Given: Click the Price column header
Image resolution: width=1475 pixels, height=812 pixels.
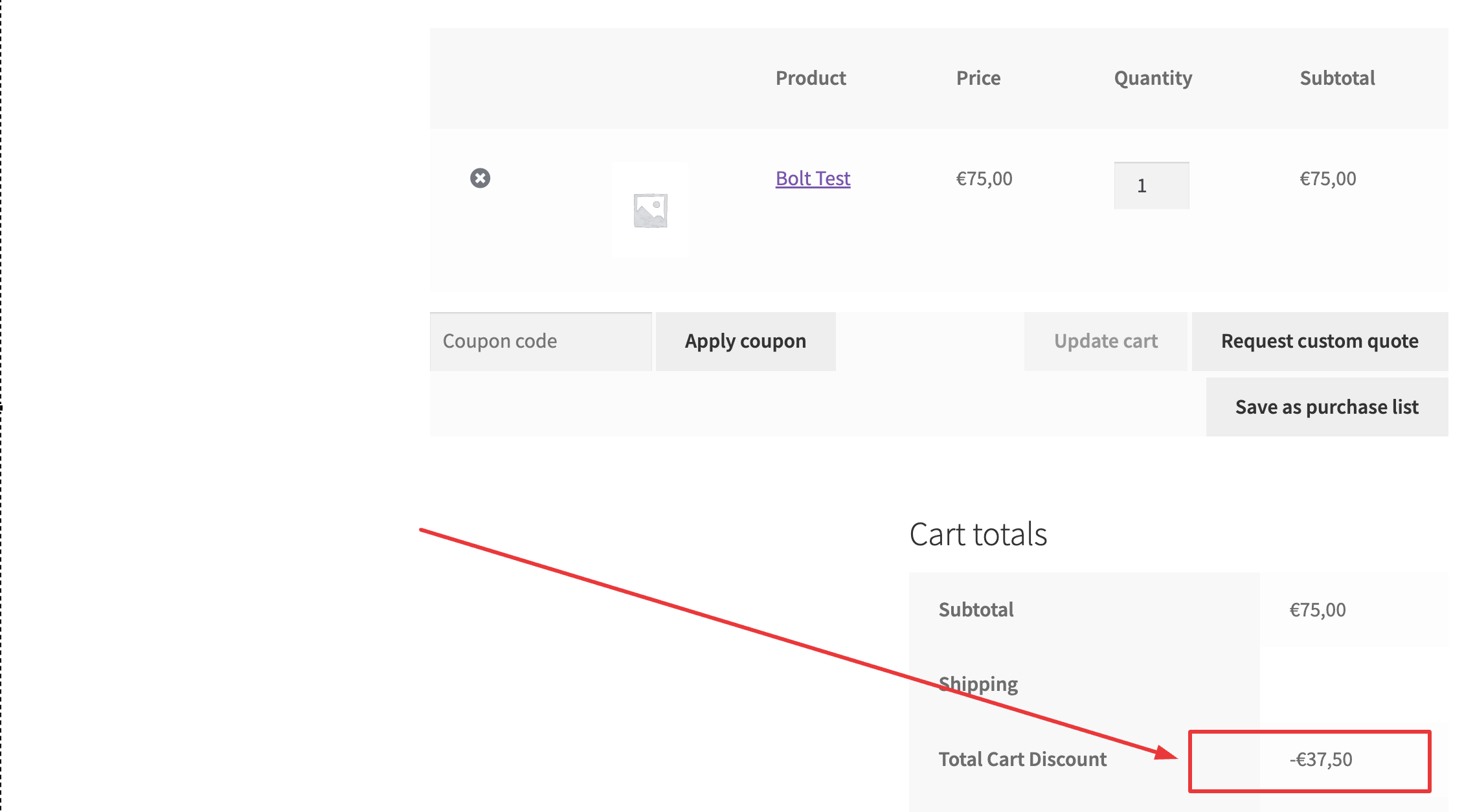Looking at the screenshot, I should (978, 78).
